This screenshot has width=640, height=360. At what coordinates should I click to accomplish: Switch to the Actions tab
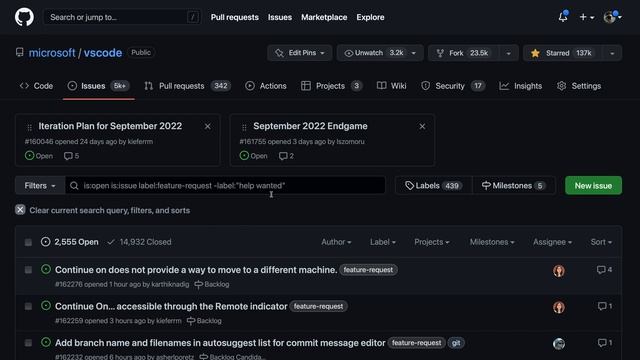[x=266, y=86]
